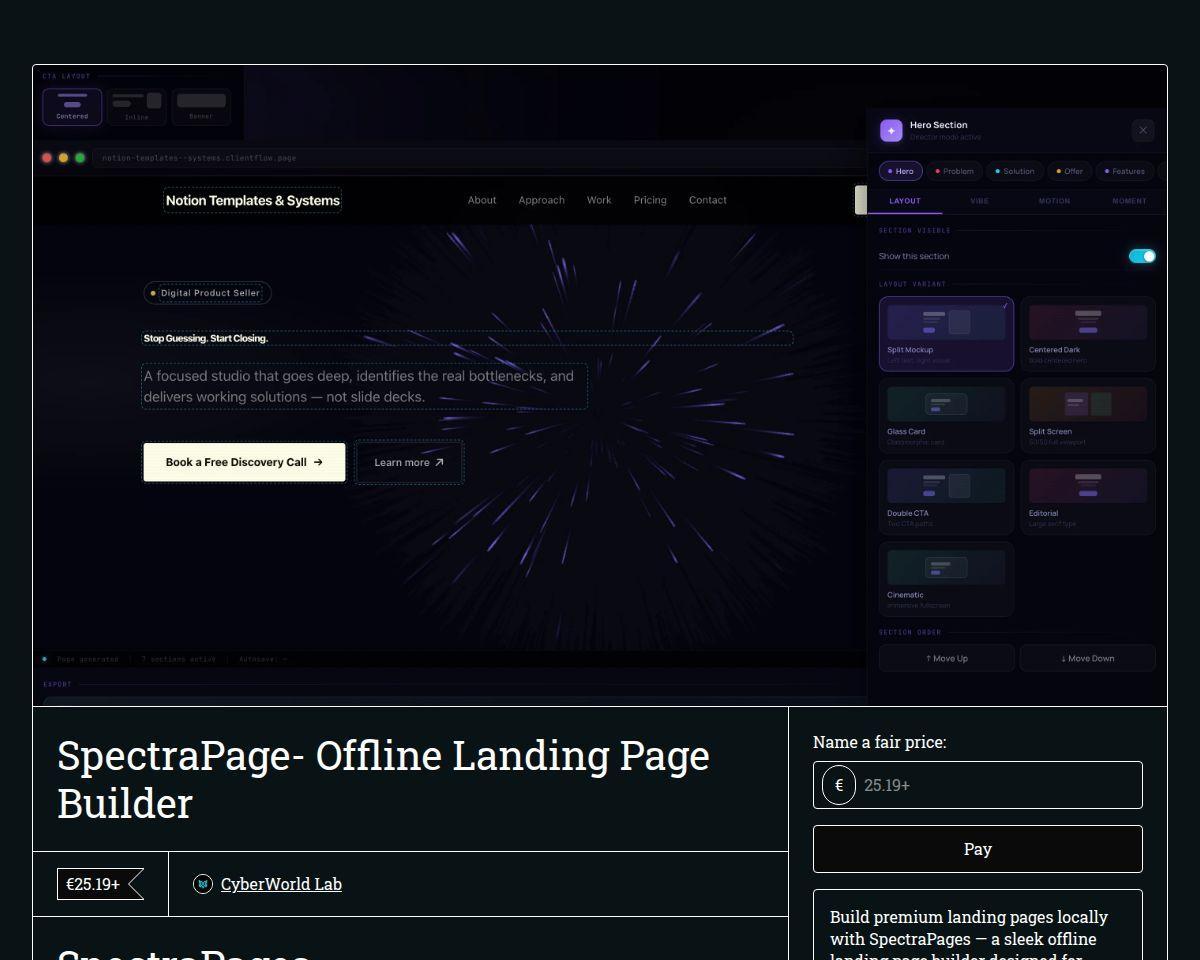The height and width of the screenshot is (960, 1200).
Task: Click the Name a fair price field
Action: [978, 785]
